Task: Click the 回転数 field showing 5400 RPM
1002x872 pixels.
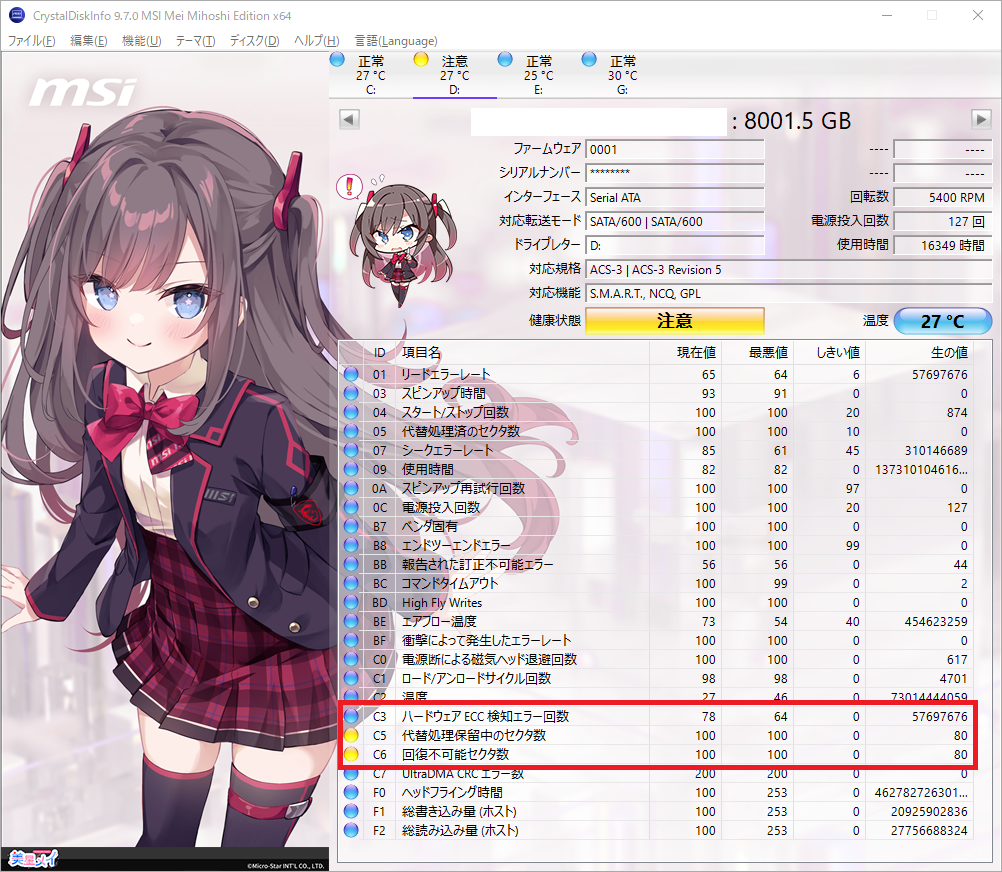Action: click(943, 197)
